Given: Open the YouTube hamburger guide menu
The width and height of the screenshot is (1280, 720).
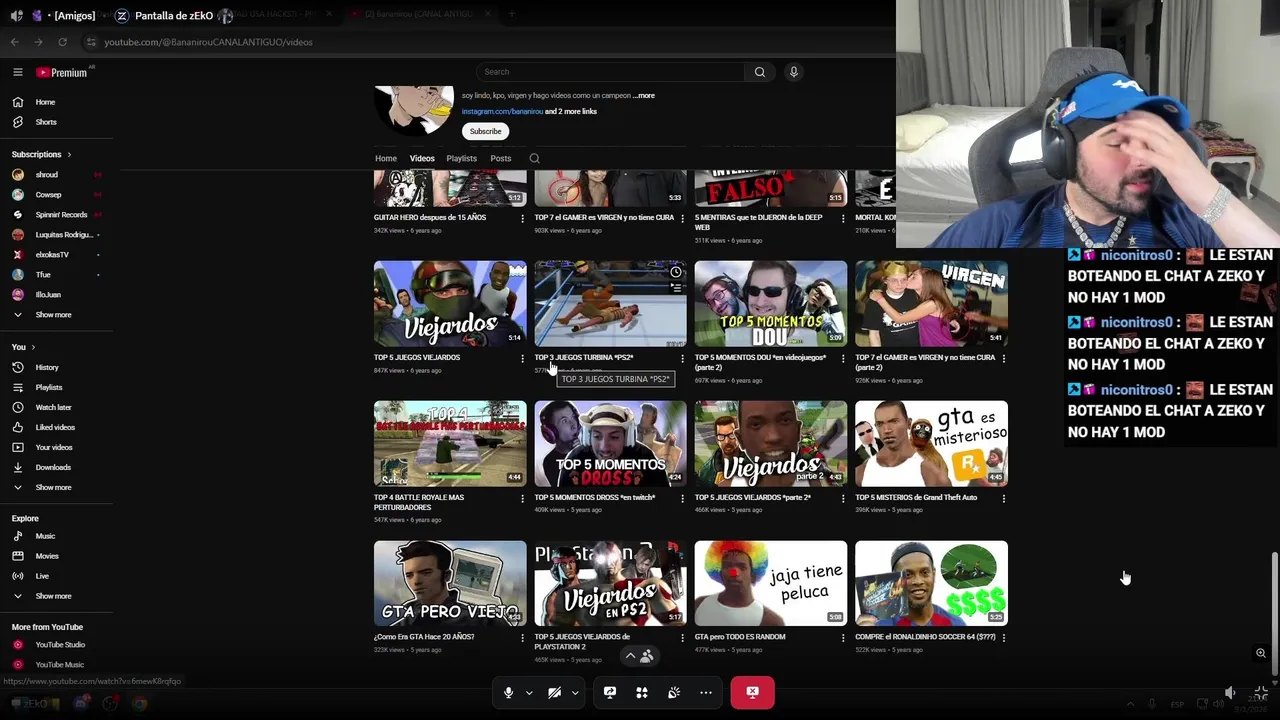Looking at the screenshot, I should pyautogui.click(x=17, y=72).
